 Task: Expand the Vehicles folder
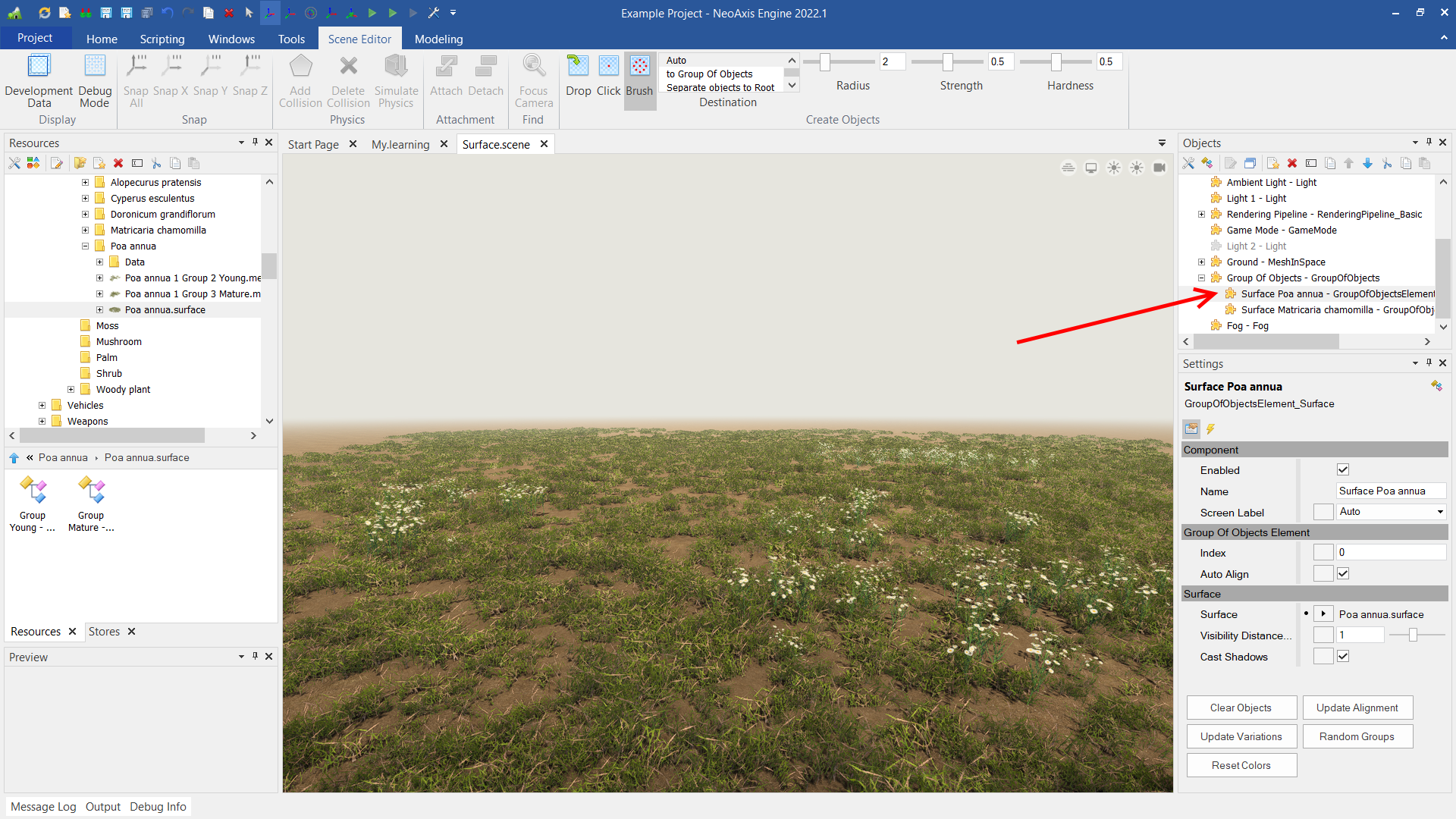pos(42,406)
